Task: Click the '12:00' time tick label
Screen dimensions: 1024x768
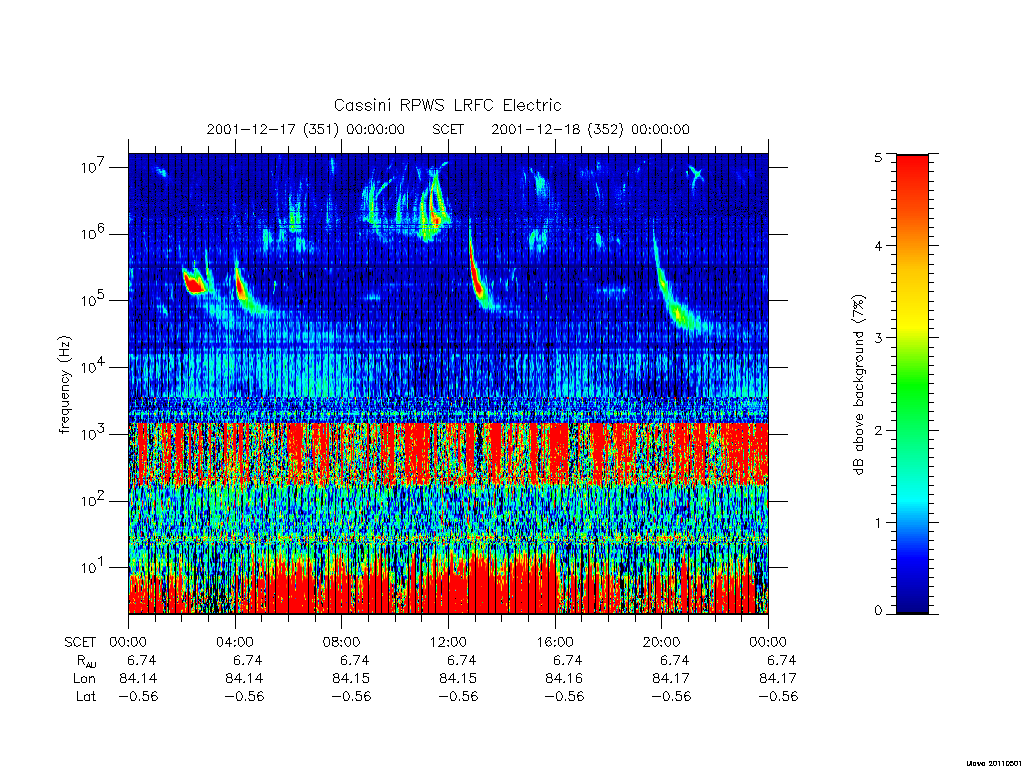Action: coord(448,642)
